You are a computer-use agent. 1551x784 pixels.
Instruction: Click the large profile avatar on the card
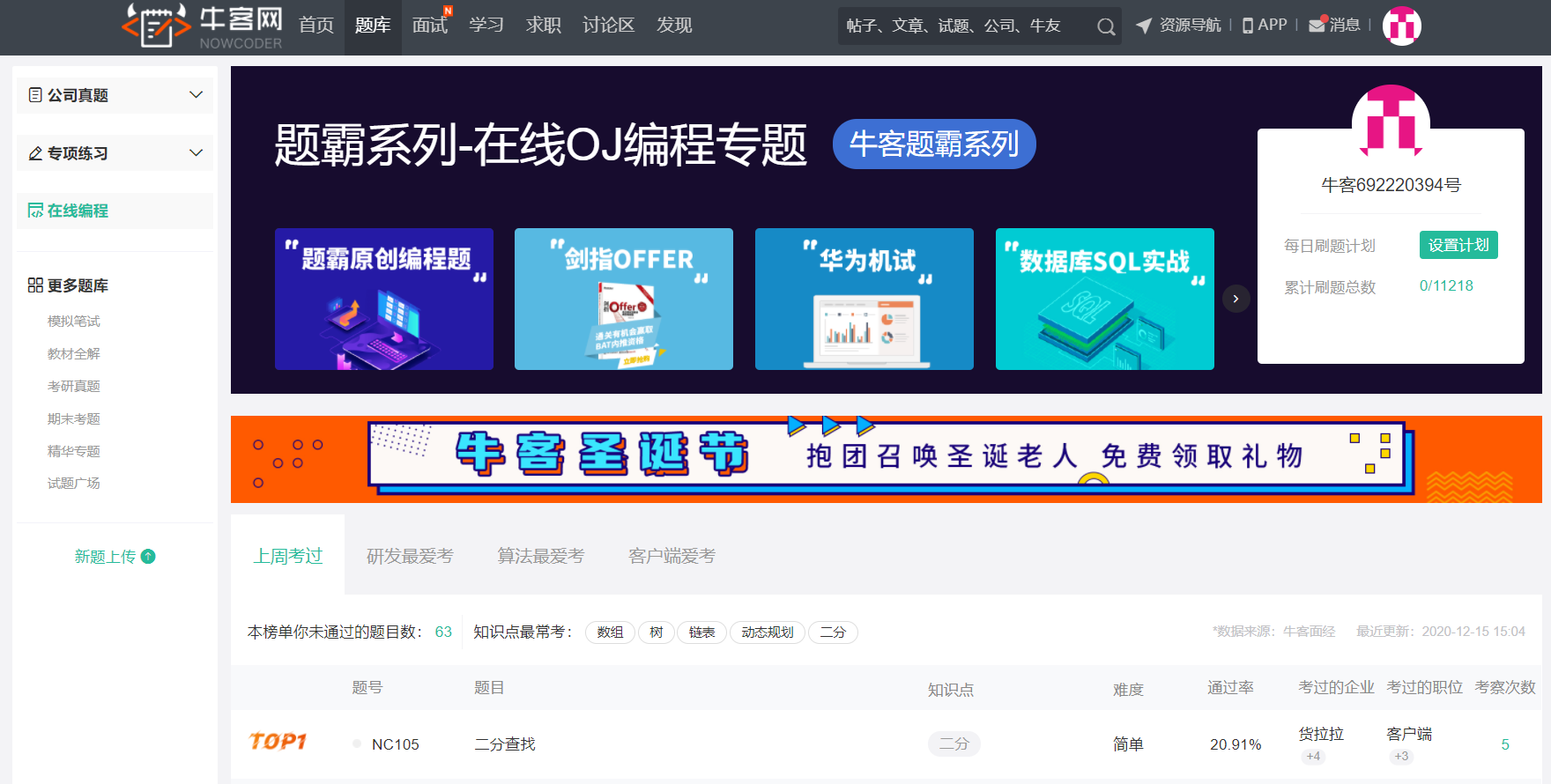point(1391,122)
